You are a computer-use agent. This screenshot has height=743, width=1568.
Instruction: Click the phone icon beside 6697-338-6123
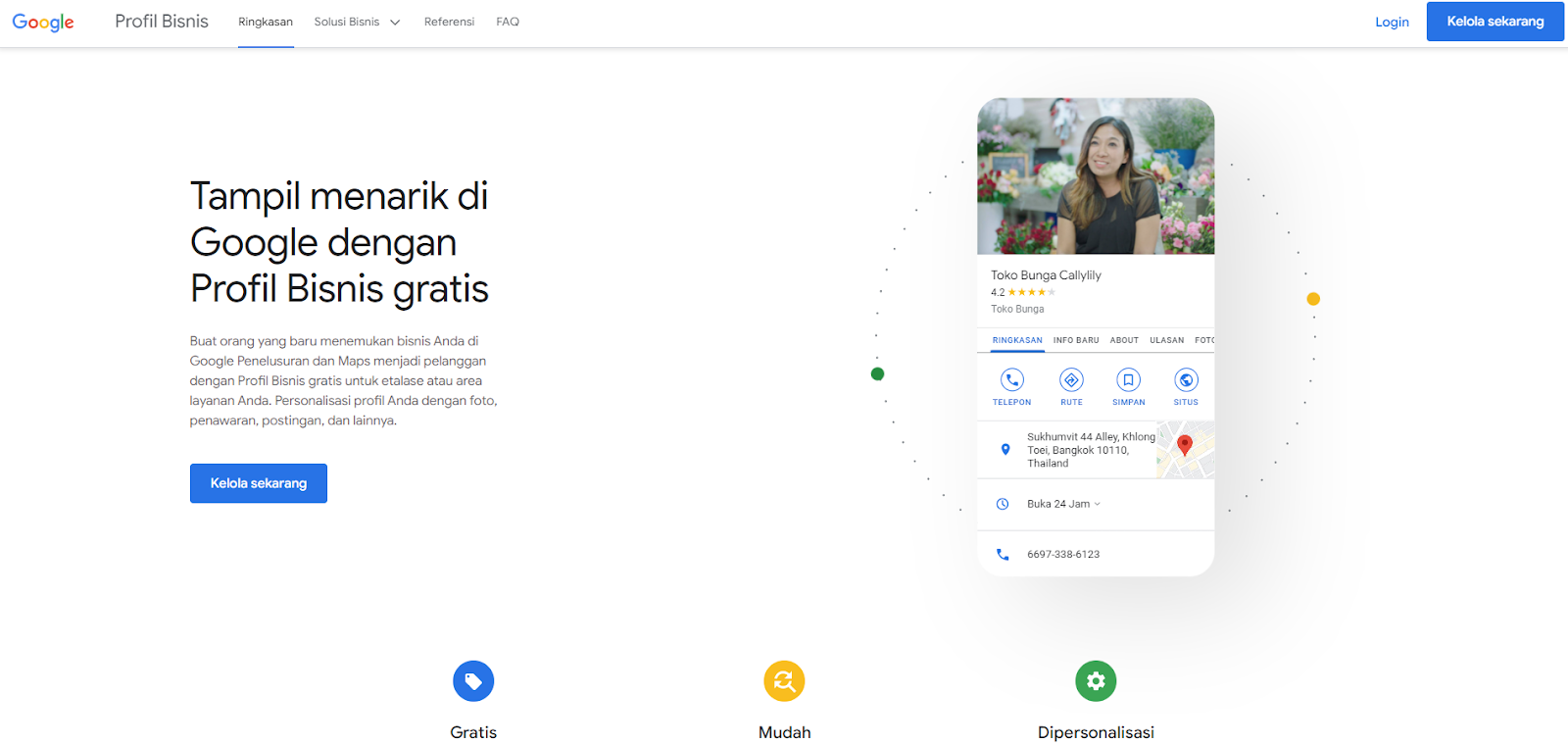coord(1003,554)
